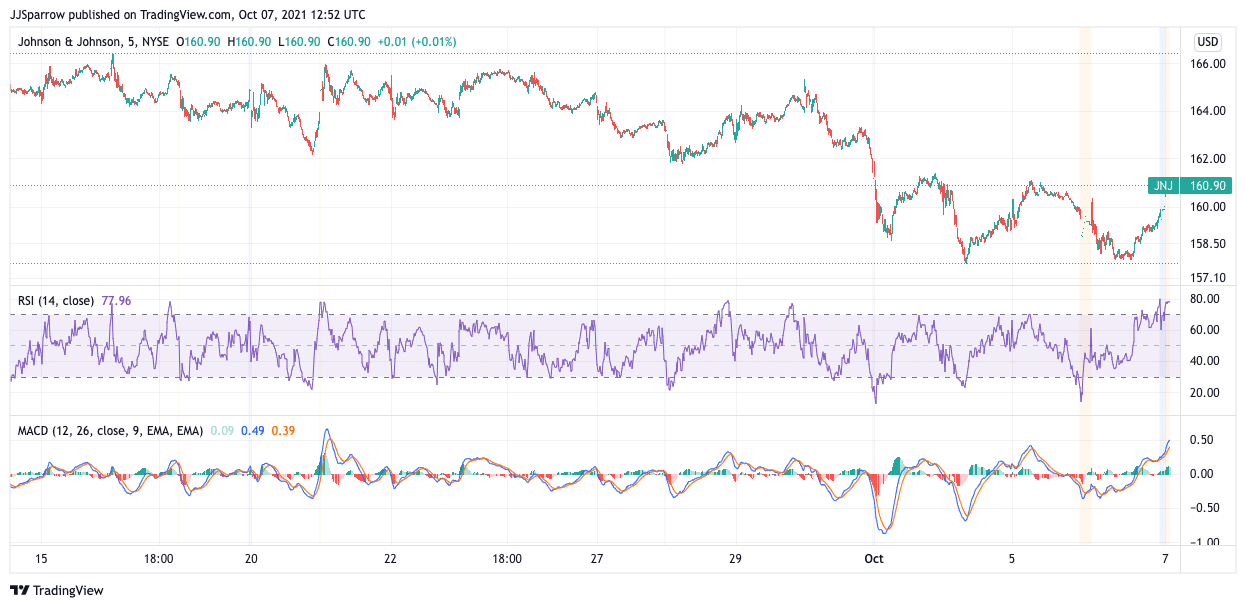Click the 18:00 time label following 22
1246x608 pixels.
(507, 559)
